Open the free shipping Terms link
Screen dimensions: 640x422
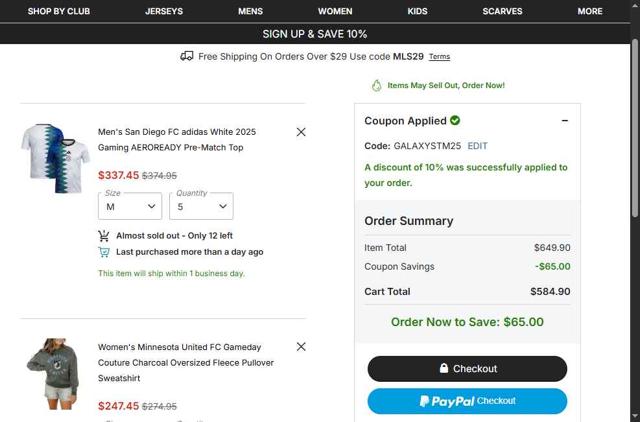pos(439,57)
